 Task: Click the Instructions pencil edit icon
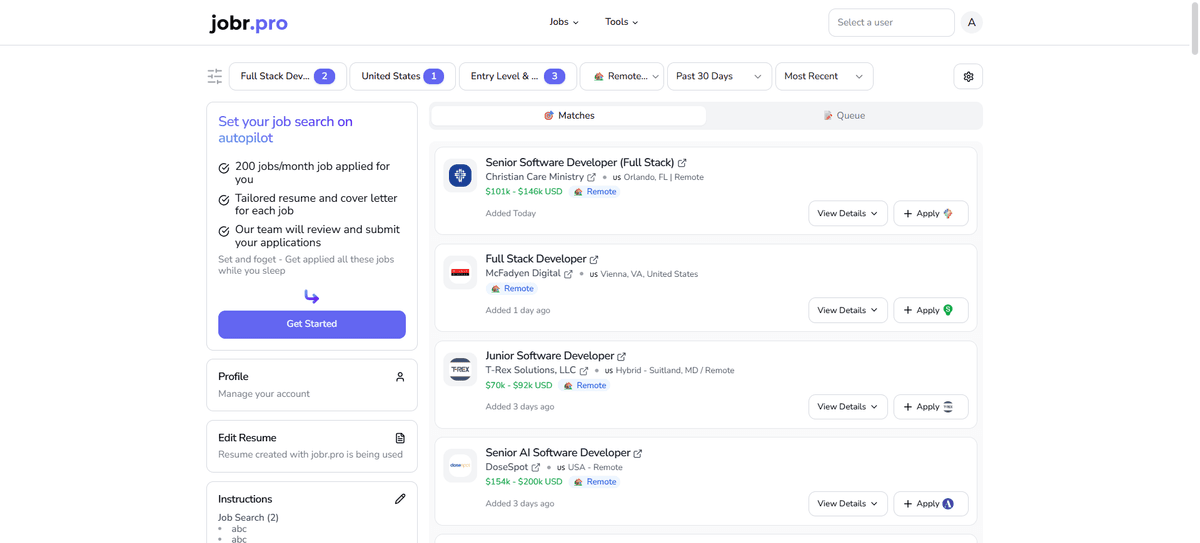(x=400, y=499)
